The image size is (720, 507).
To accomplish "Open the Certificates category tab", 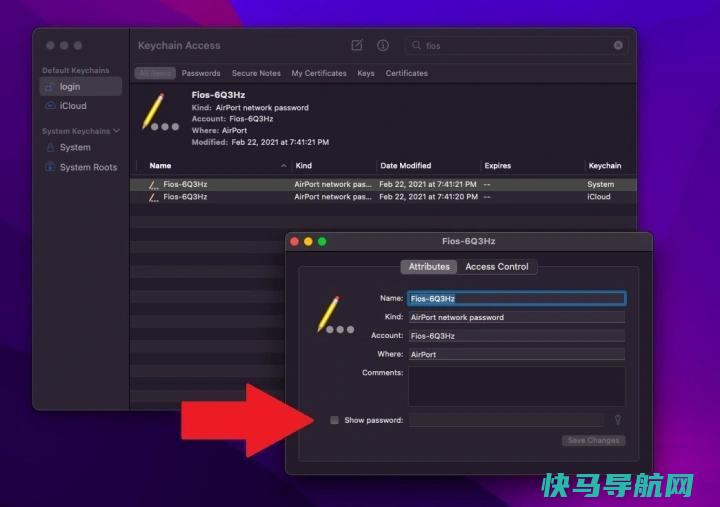I will pos(407,73).
